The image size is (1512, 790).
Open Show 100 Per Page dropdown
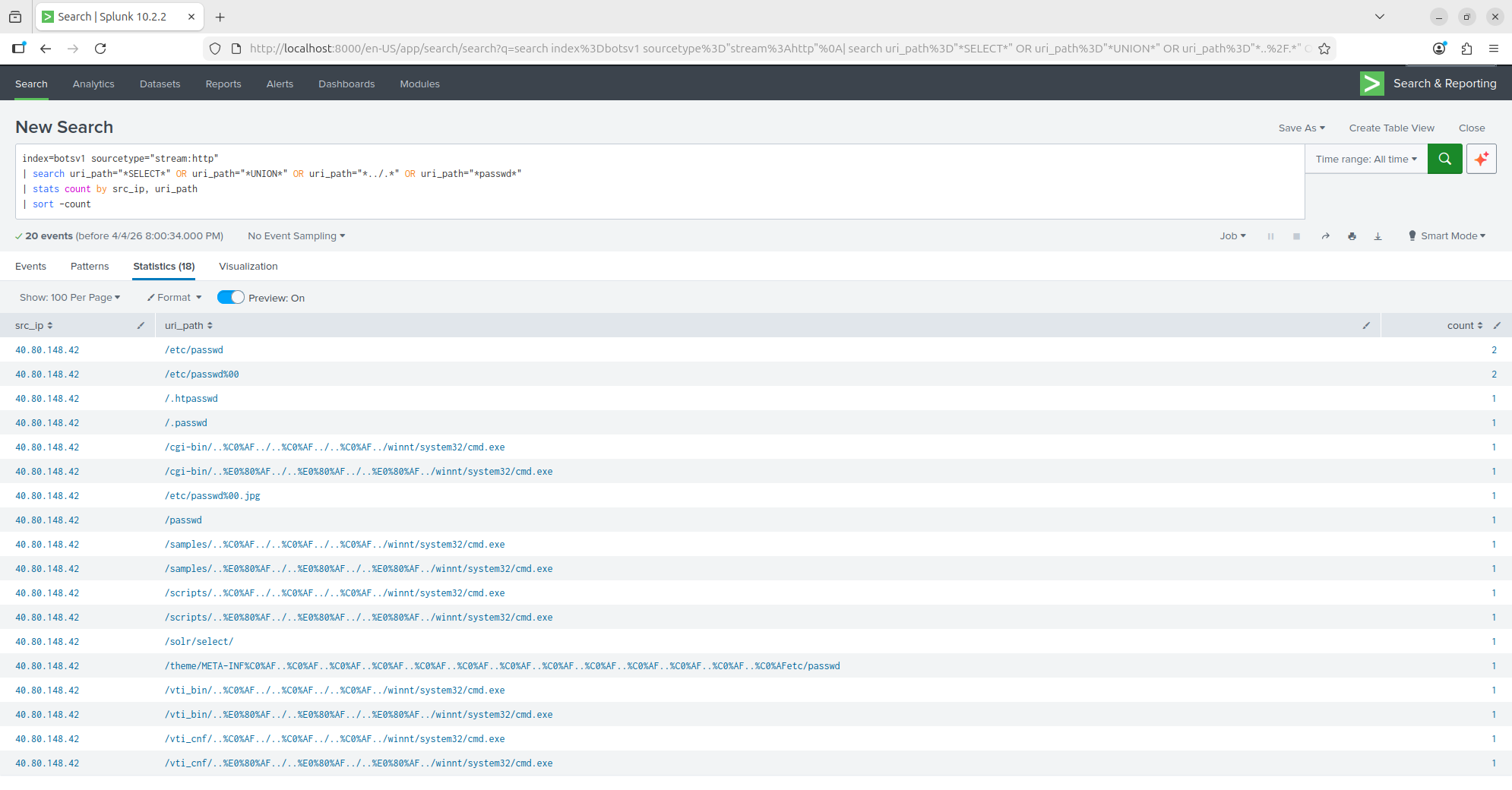click(70, 298)
